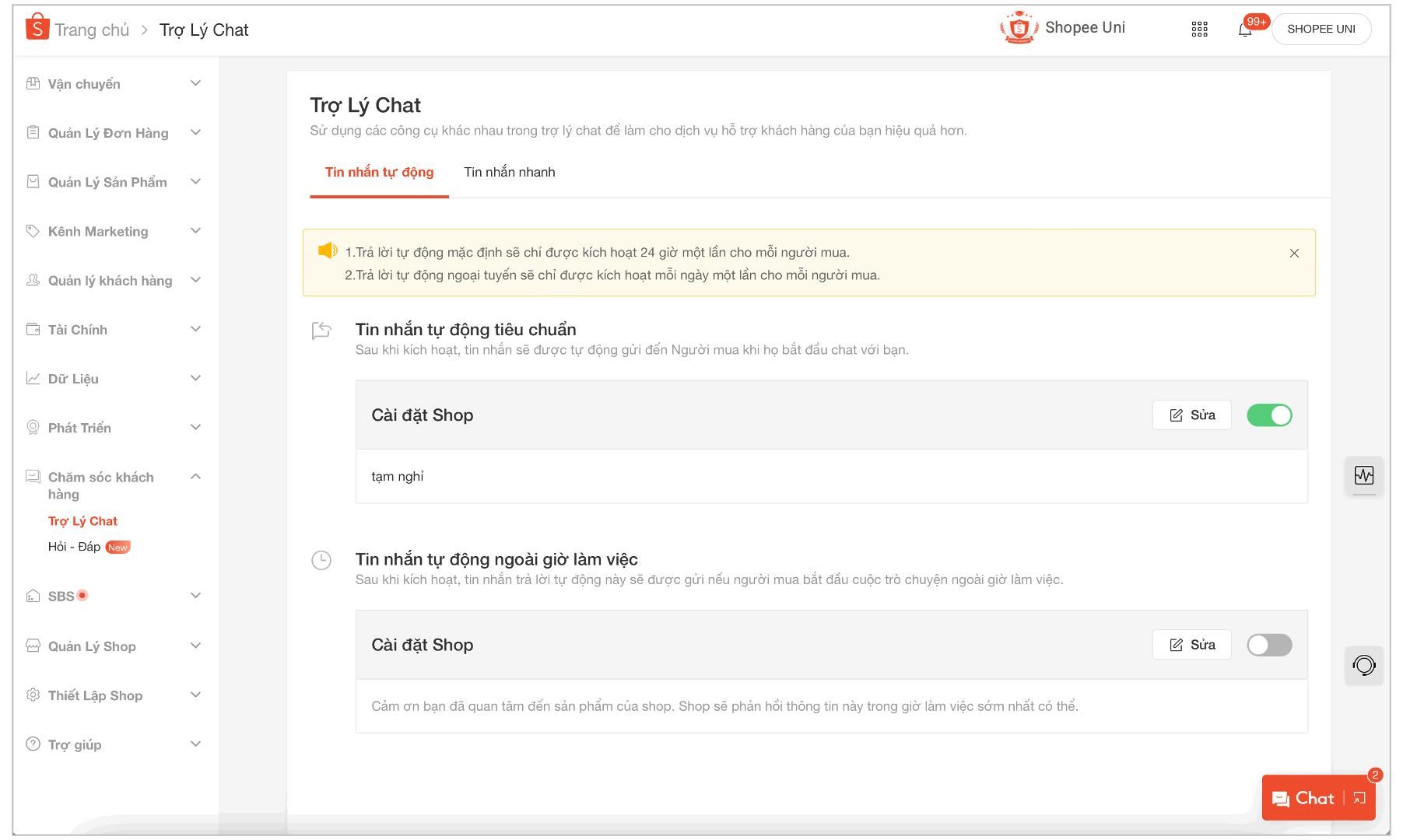Image resolution: width=1403 pixels, height=840 pixels.
Task: Select the Tin nhắn tự động tab
Action: coord(379,173)
